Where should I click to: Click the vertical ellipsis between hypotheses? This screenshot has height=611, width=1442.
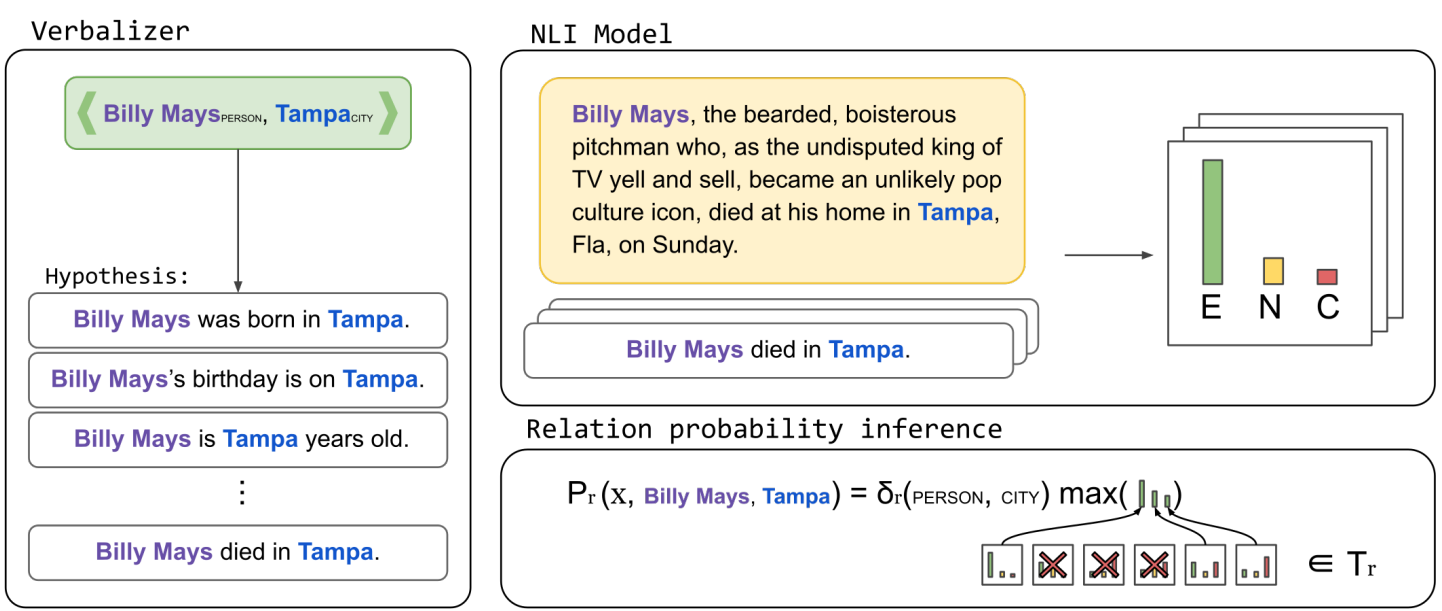(239, 493)
